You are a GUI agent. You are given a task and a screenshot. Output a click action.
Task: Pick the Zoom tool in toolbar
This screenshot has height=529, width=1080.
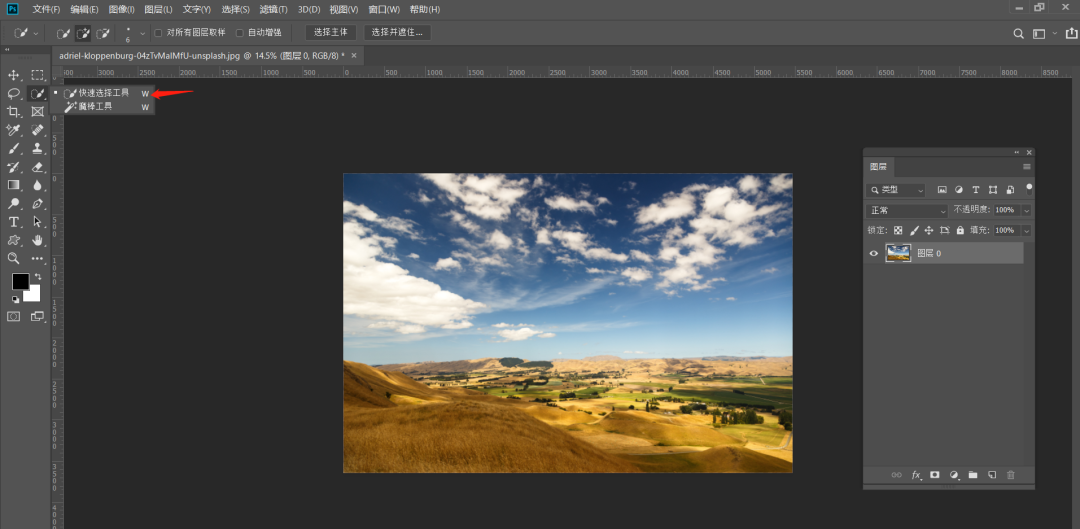[14, 258]
